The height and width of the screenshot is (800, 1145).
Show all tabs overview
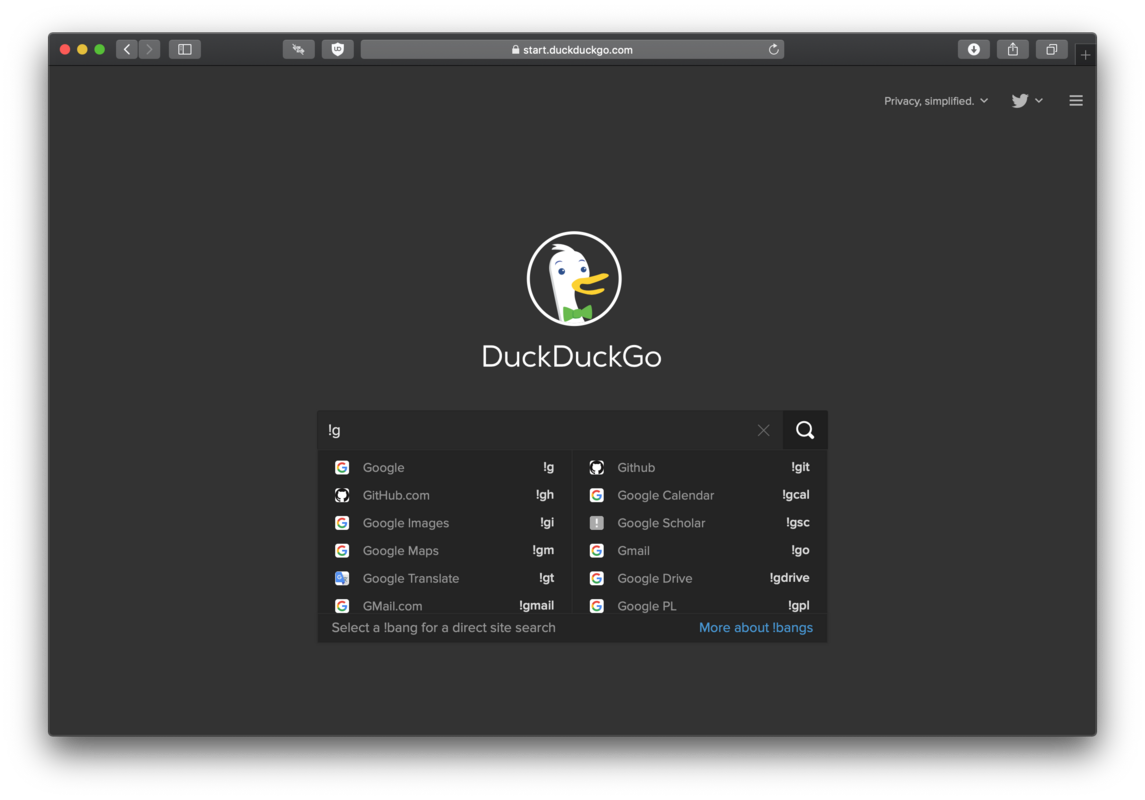pos(1052,50)
